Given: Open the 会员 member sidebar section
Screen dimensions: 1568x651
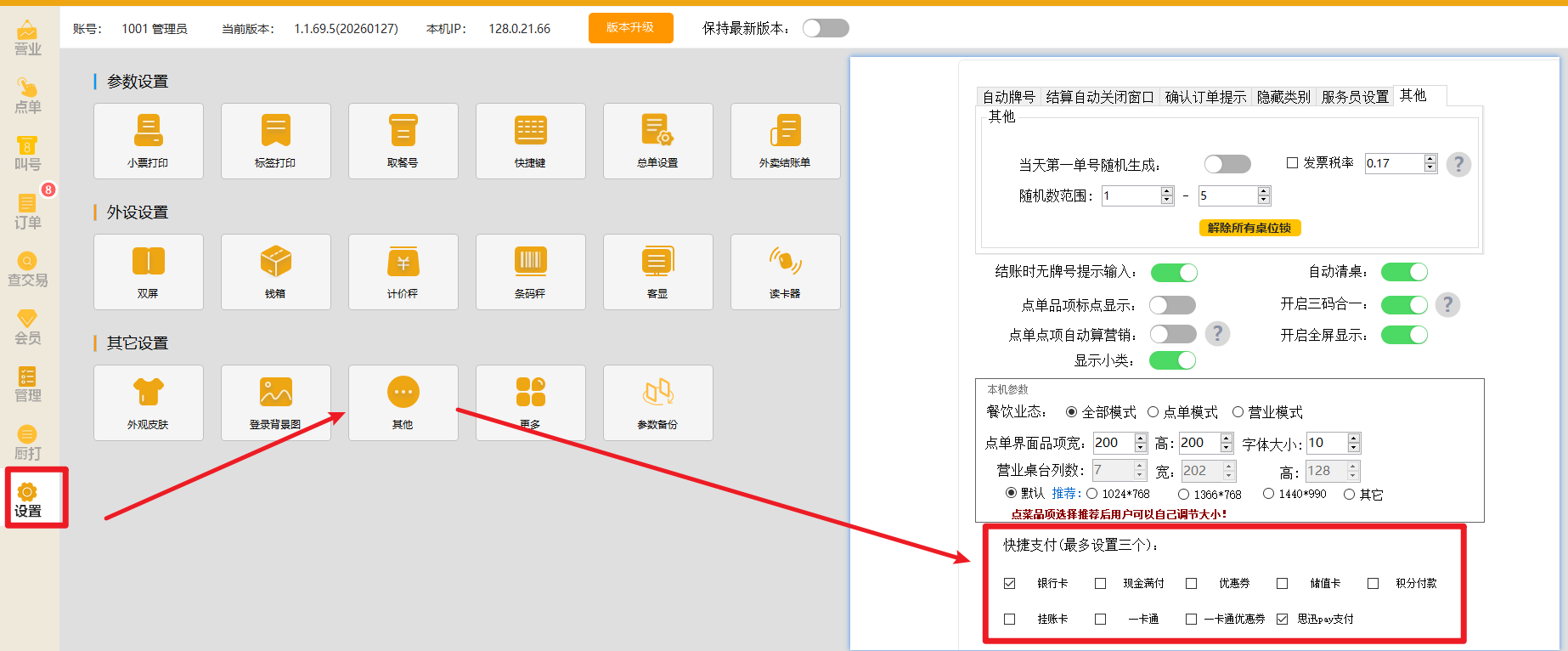Looking at the screenshot, I should 27,327.
